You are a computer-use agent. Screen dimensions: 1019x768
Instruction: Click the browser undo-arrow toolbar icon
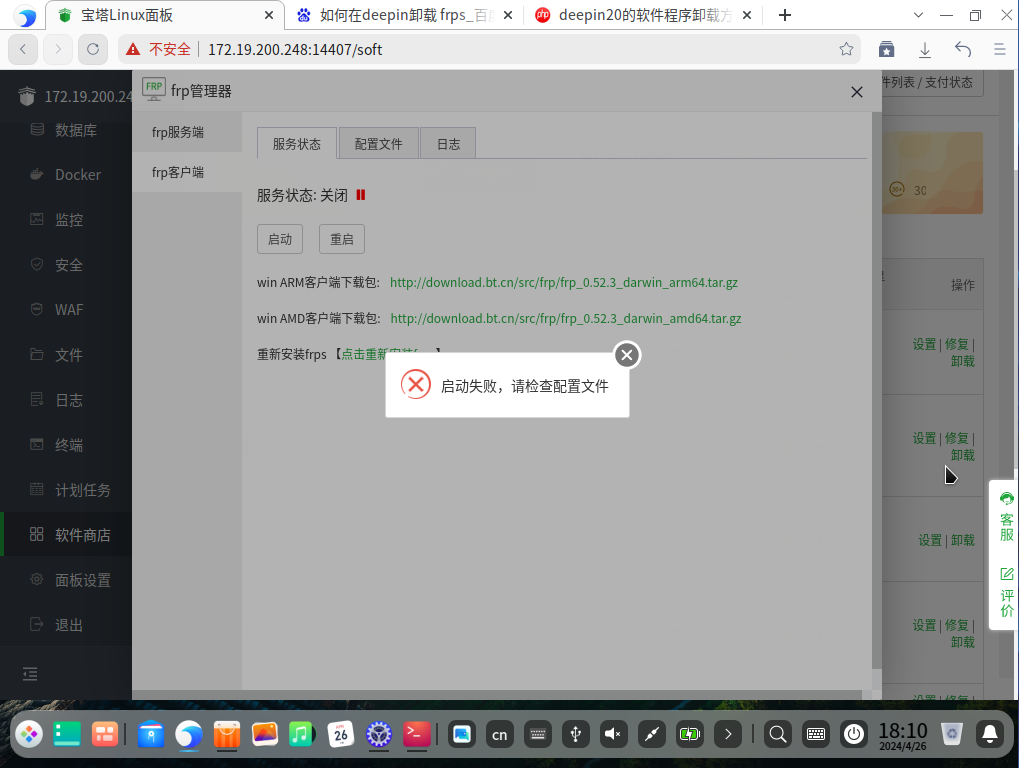963,49
